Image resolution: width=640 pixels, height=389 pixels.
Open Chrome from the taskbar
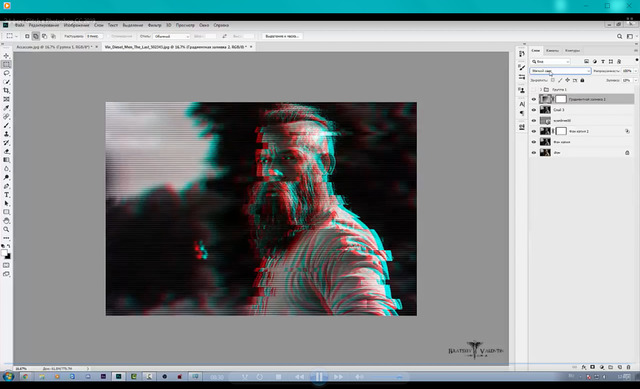tap(25, 376)
